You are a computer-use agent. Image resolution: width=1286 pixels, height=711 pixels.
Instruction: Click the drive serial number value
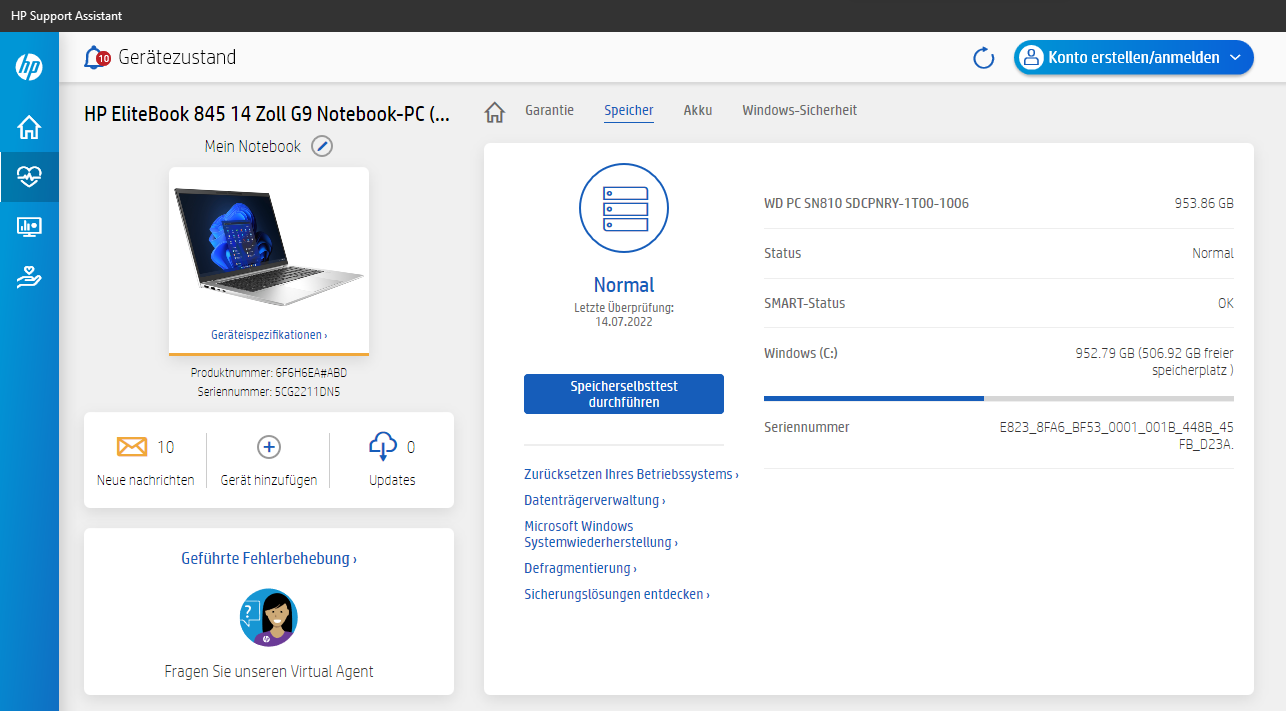(1117, 436)
